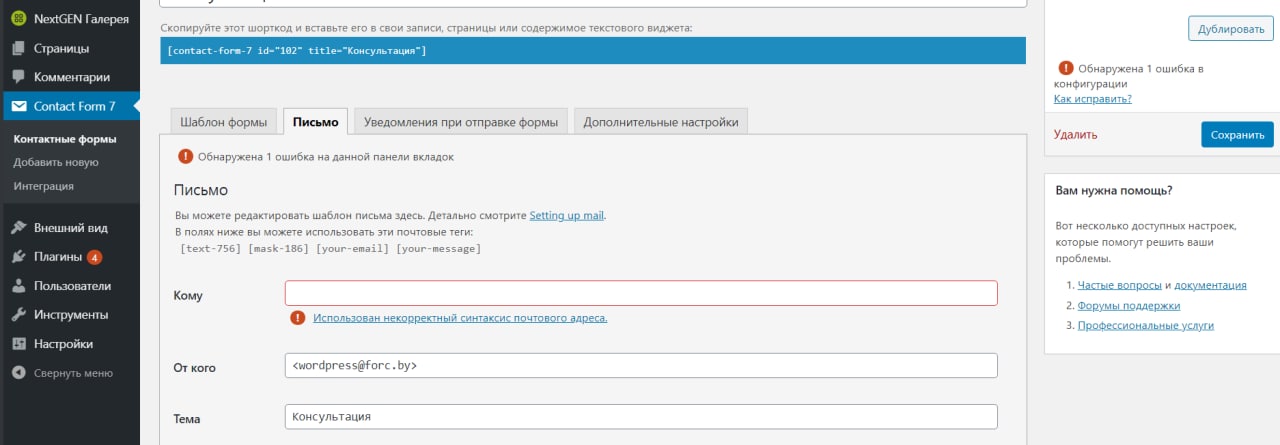The width and height of the screenshot is (1280, 445).
Task: Open Плагины menu
Action: point(70,256)
